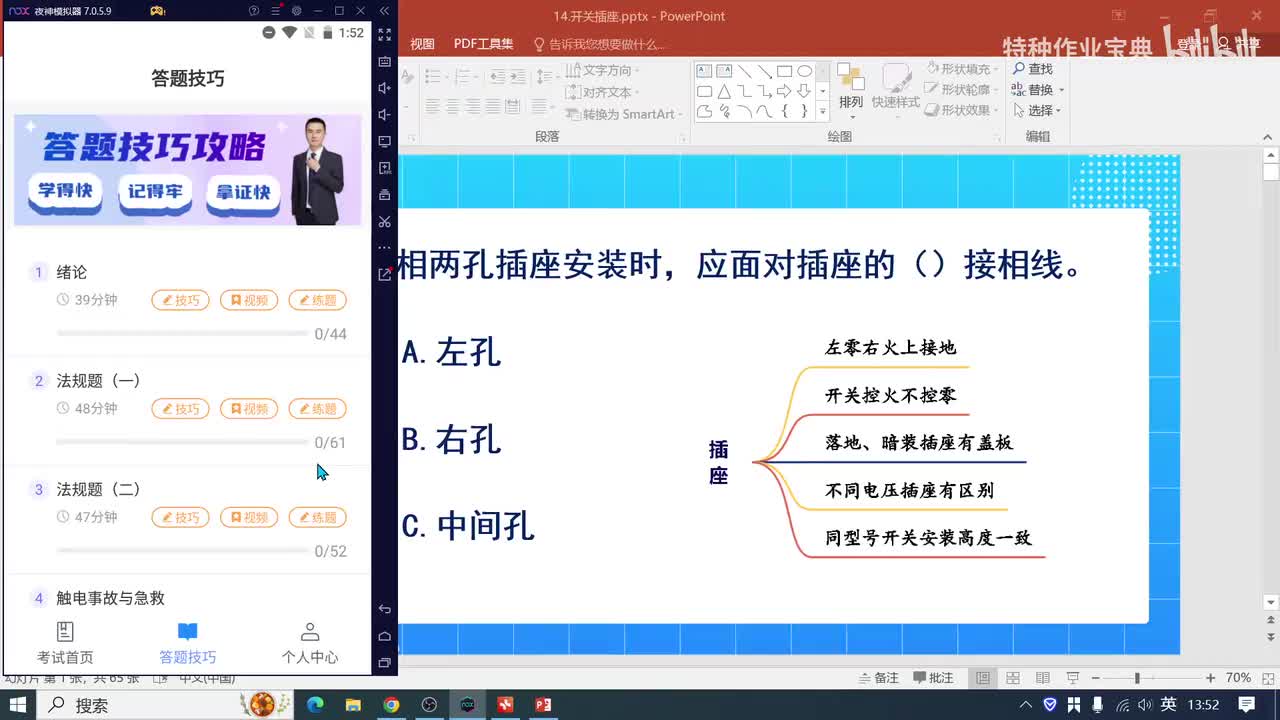
Task: Toggle the 批注 comments pane
Action: pyautogui.click(x=932, y=678)
